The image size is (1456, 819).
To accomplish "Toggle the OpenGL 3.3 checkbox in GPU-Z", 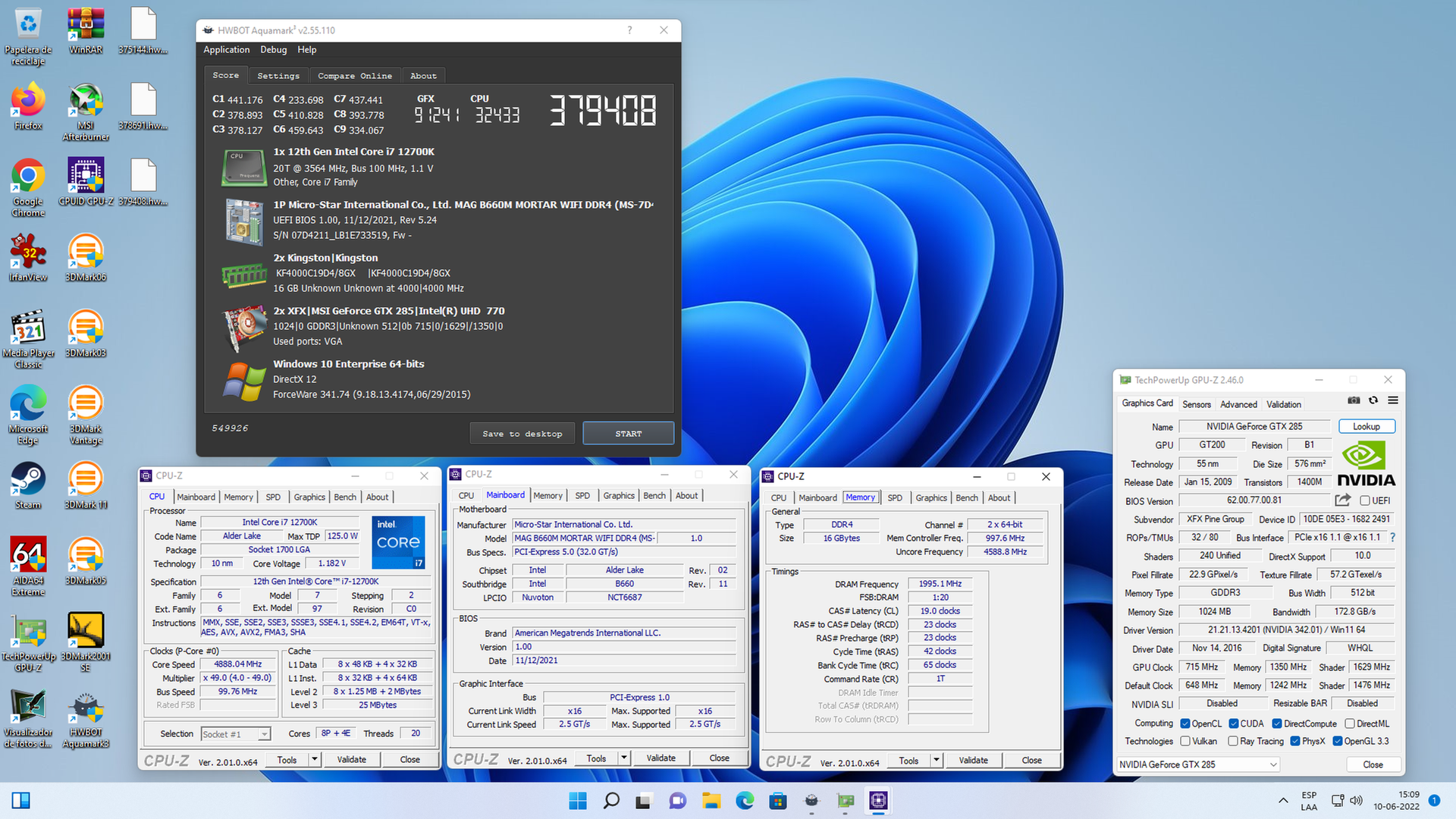I will pos(1338,741).
